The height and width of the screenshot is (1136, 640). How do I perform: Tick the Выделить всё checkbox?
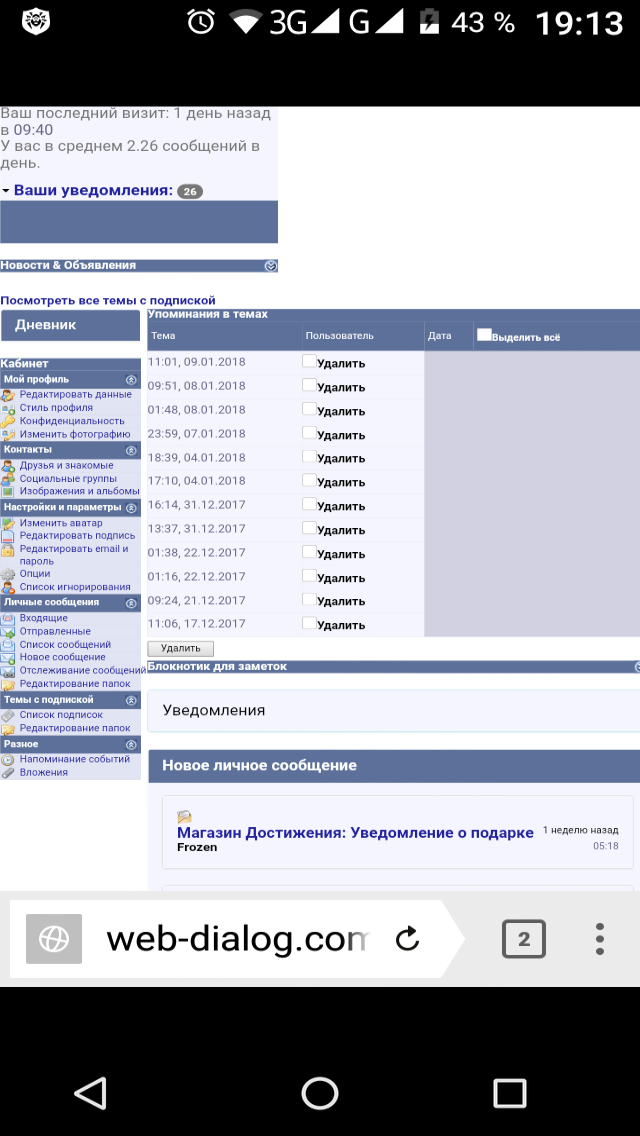coord(484,336)
